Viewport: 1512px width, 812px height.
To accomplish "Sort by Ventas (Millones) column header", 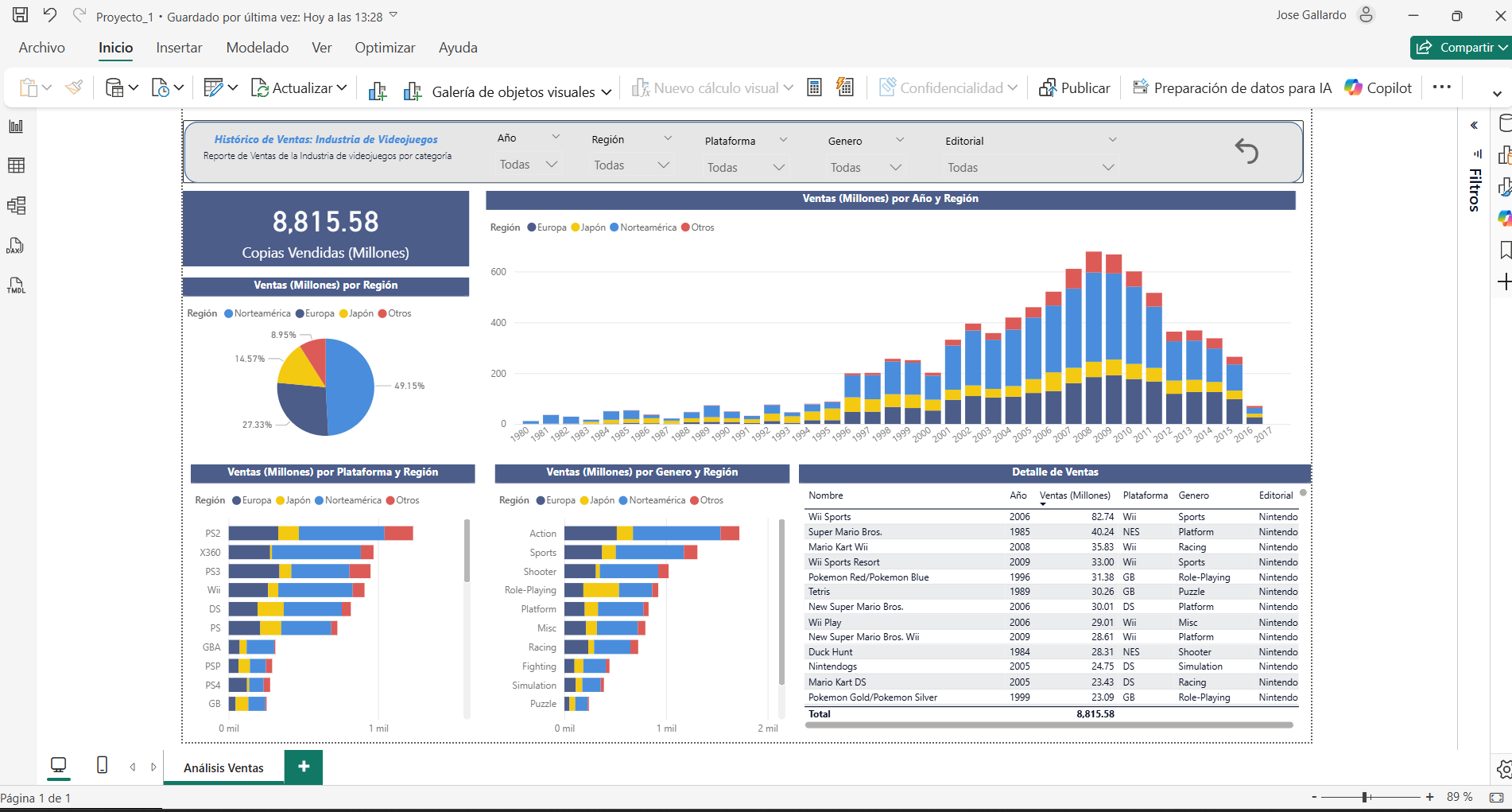I will 1075,495.
